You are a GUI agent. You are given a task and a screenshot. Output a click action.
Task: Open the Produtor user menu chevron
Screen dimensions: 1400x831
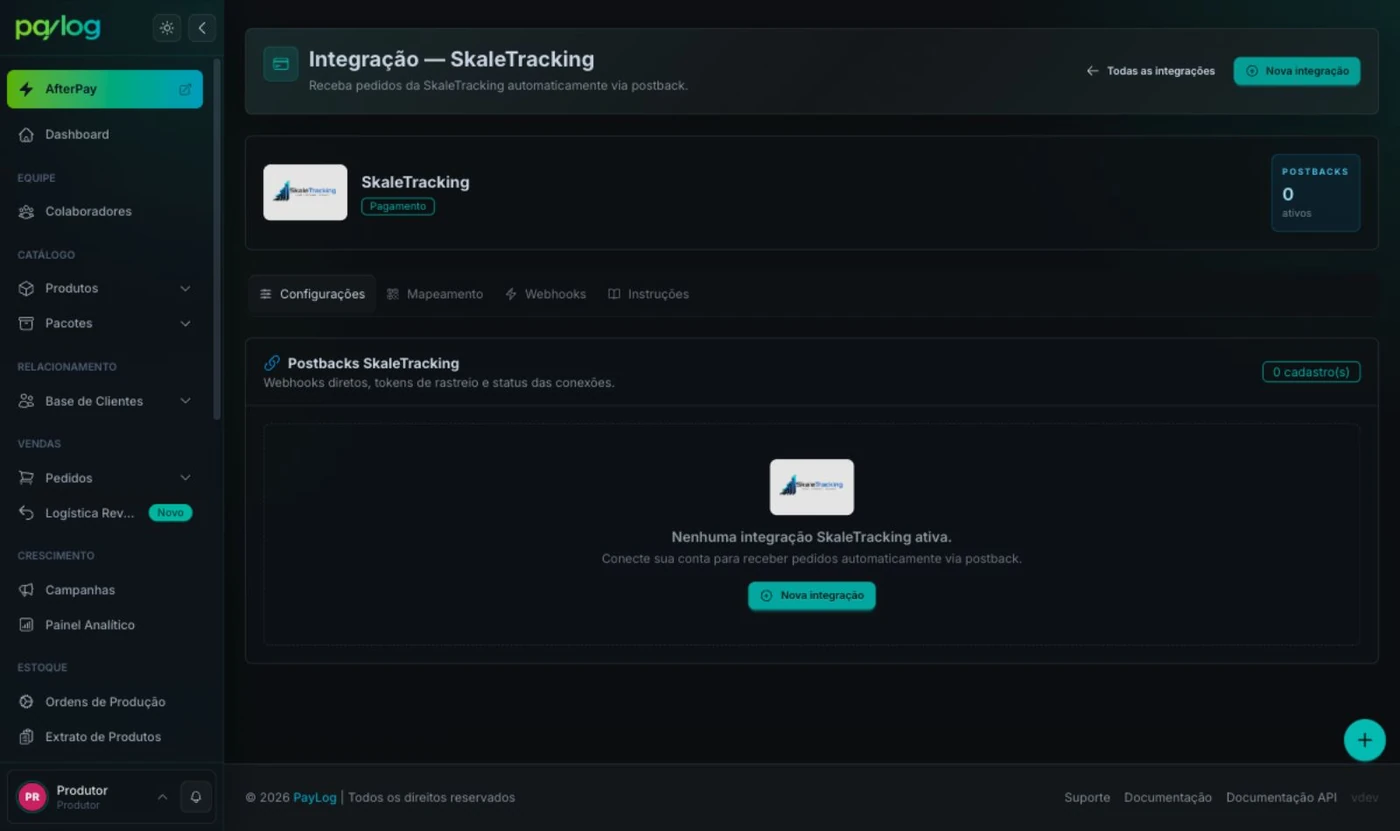tap(162, 797)
